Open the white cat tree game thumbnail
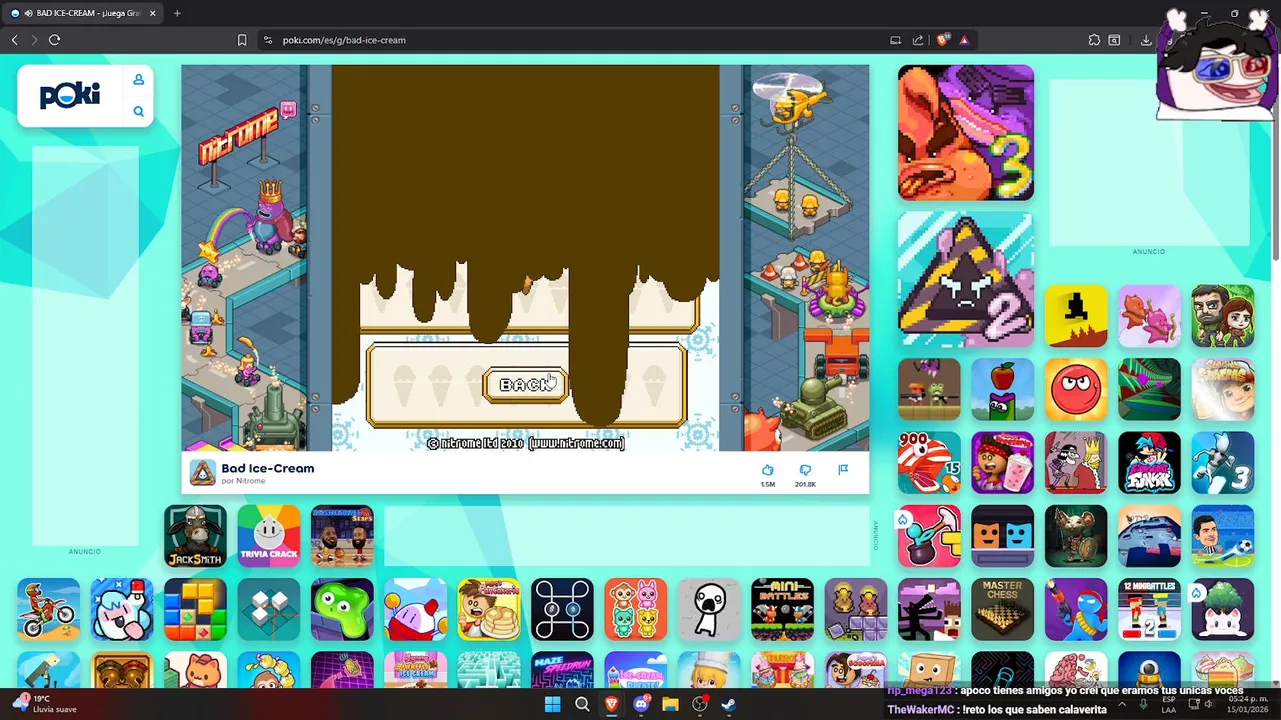1281x720 pixels. point(1222,609)
